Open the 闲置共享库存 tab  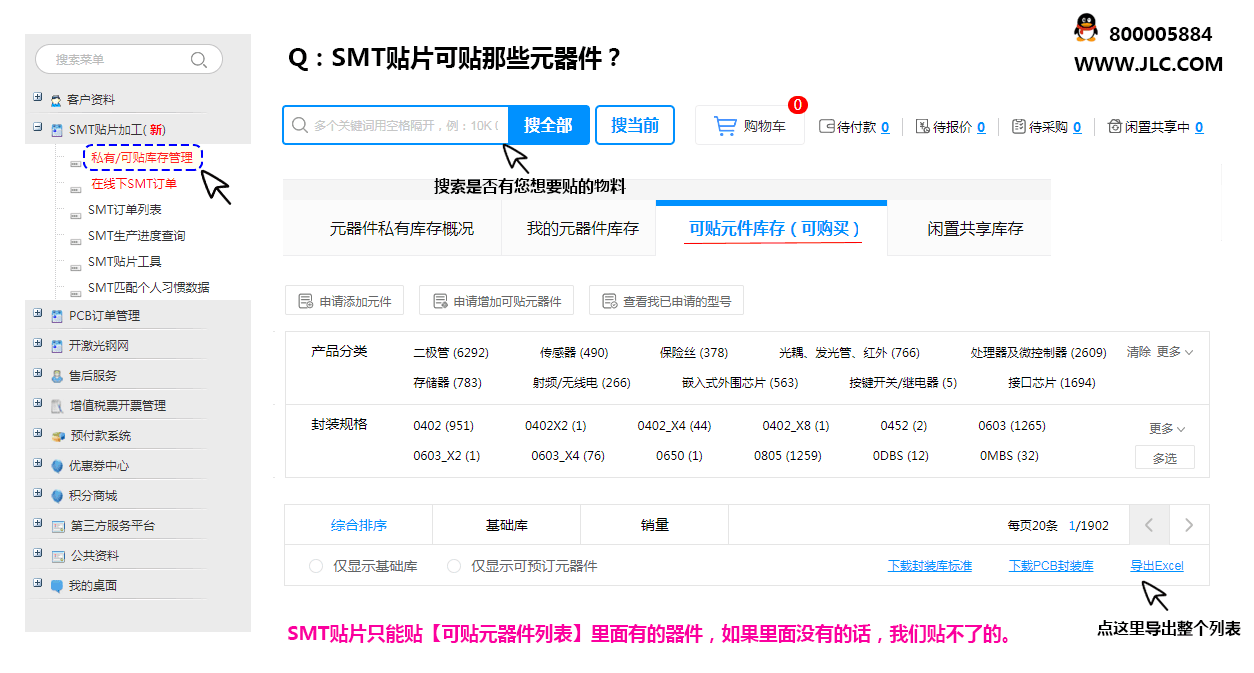click(974, 229)
